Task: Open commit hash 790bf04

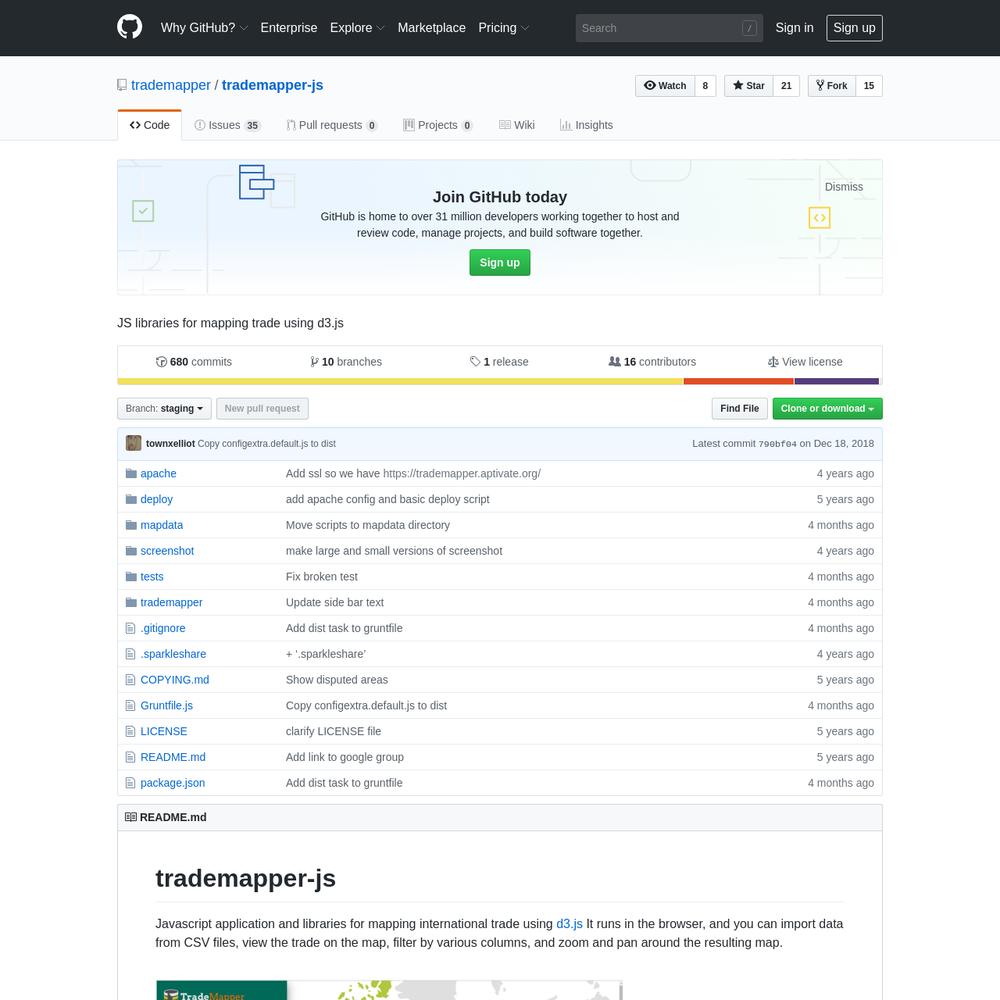Action: pyautogui.click(x=777, y=444)
